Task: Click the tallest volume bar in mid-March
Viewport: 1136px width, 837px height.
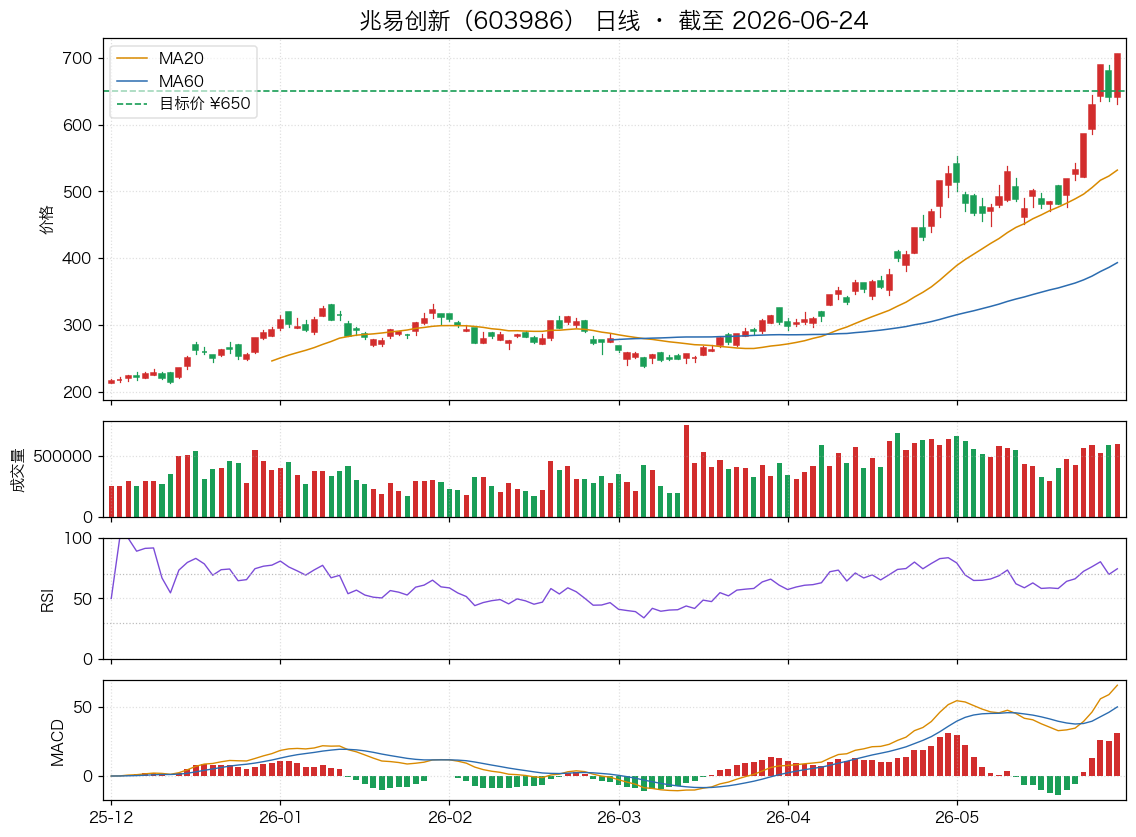Action: coord(686,471)
